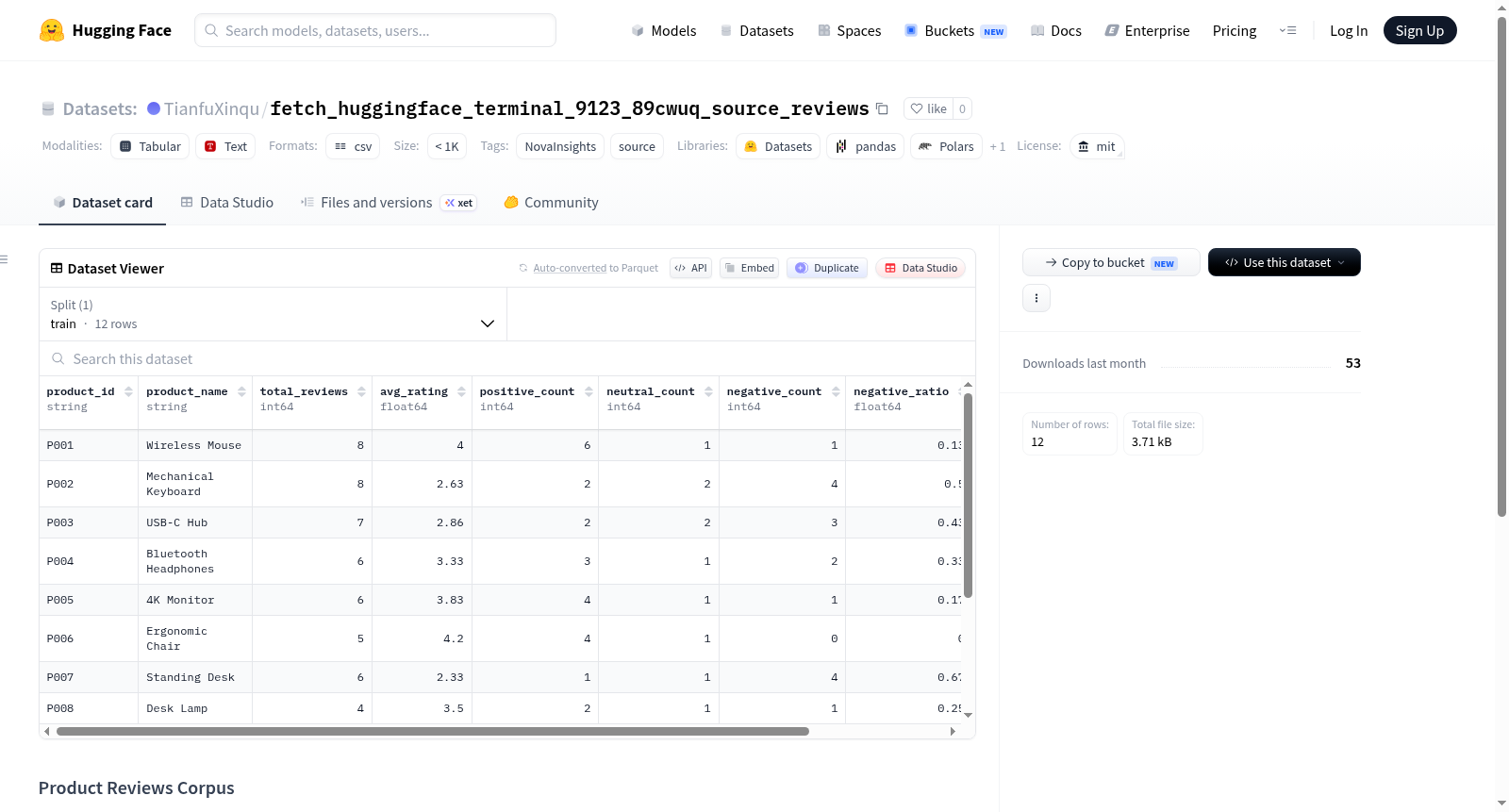The height and width of the screenshot is (812, 1509).
Task: Click the <1K size tag
Action: pos(447,146)
